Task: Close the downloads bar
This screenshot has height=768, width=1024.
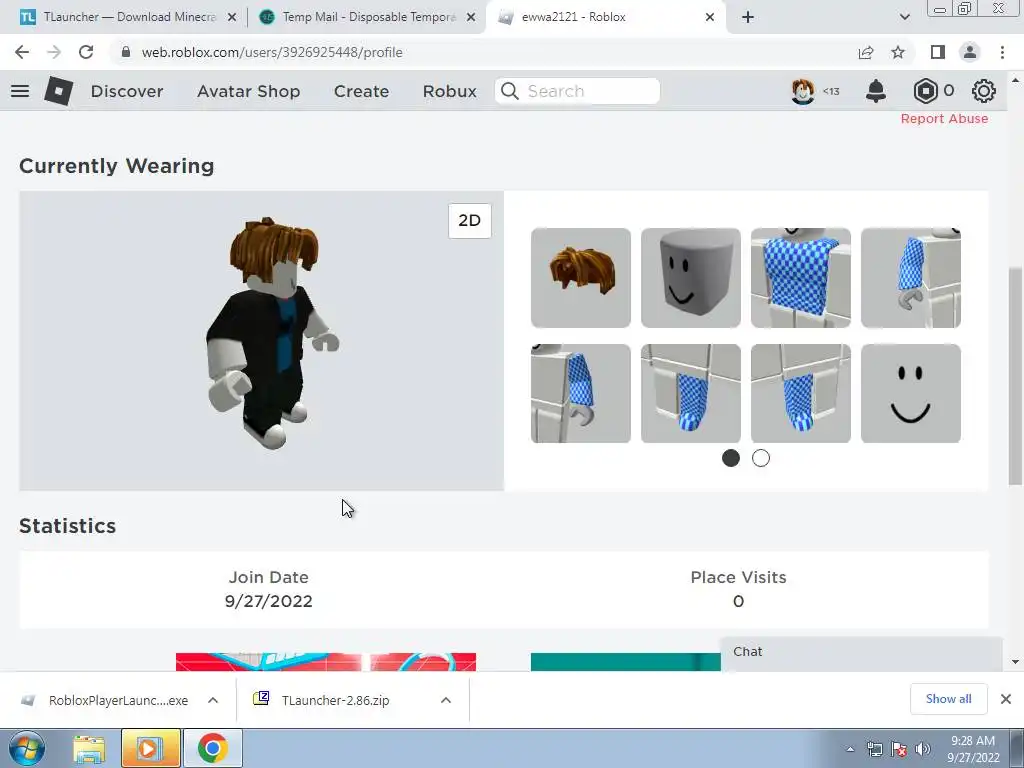Action: pos(1006,699)
